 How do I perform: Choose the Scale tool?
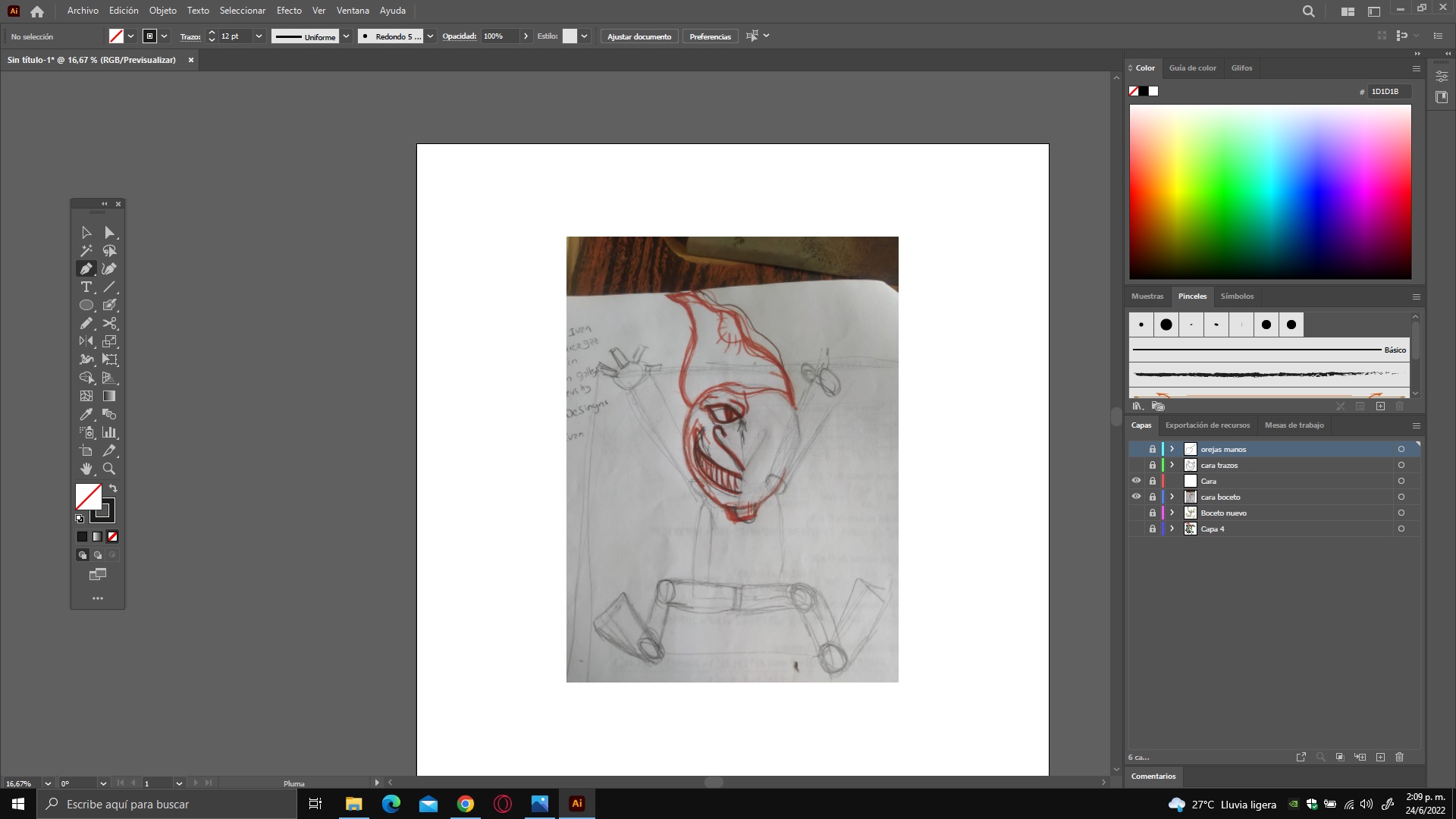tap(109, 342)
